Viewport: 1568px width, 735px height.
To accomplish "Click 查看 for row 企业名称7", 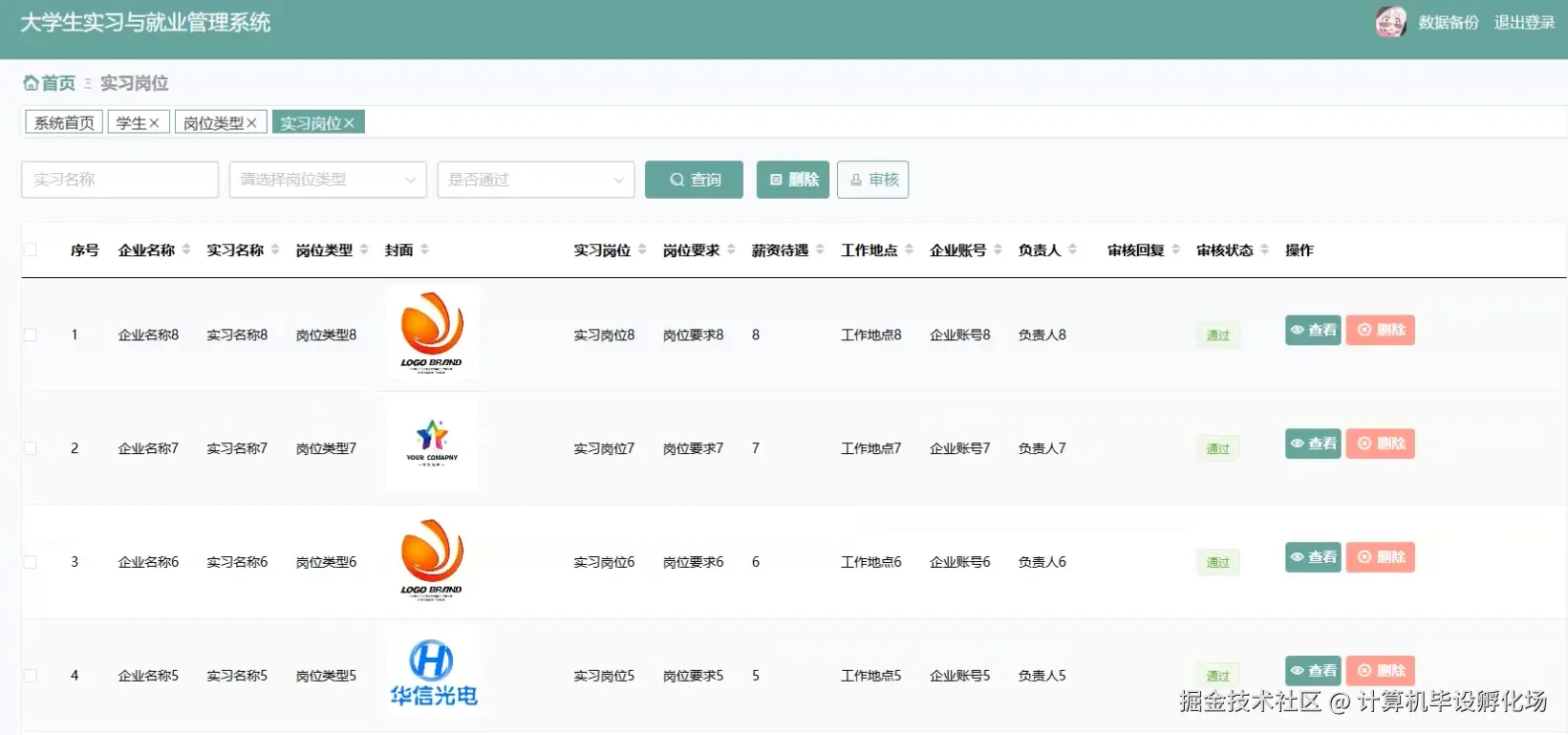I will [x=1313, y=443].
